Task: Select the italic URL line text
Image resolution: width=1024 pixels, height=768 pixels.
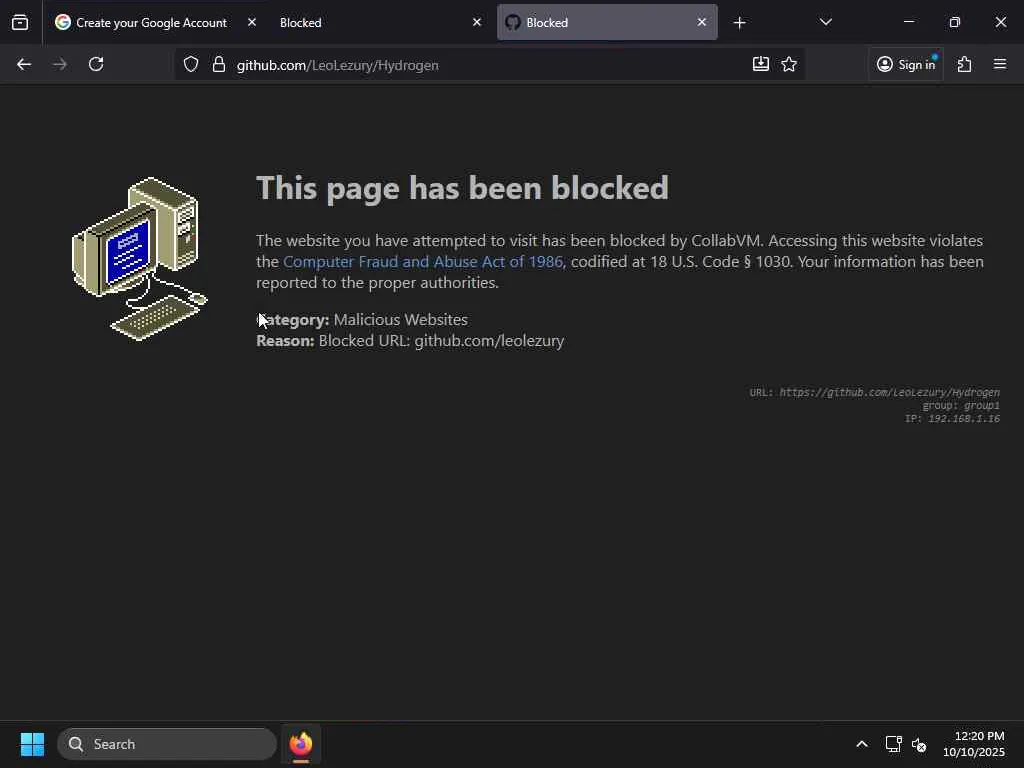Action: [874, 392]
